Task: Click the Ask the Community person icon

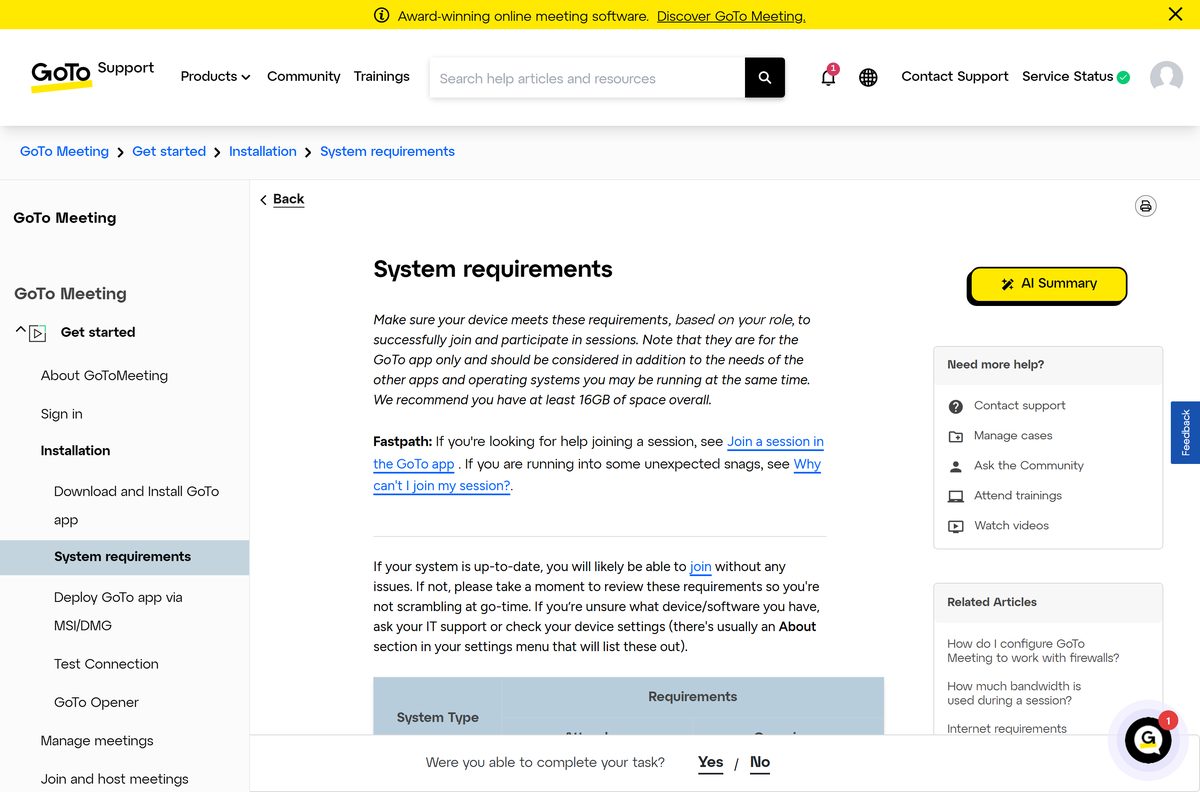Action: click(956, 466)
